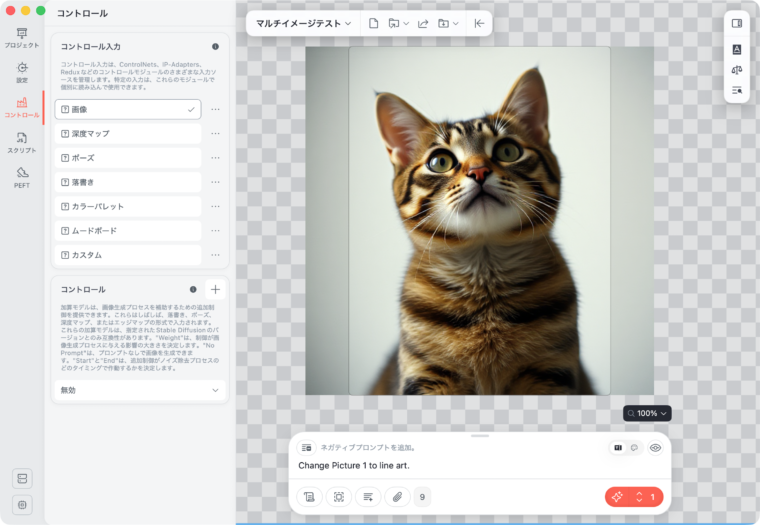
Task: Select the 画像 control input with checkmark
Action: (127, 109)
